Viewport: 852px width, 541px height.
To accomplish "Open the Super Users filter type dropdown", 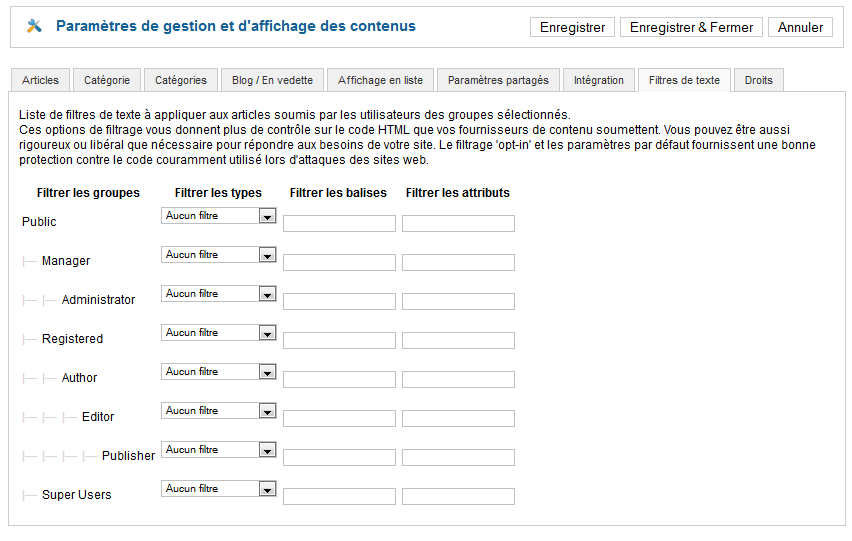I will pyautogui.click(x=218, y=489).
